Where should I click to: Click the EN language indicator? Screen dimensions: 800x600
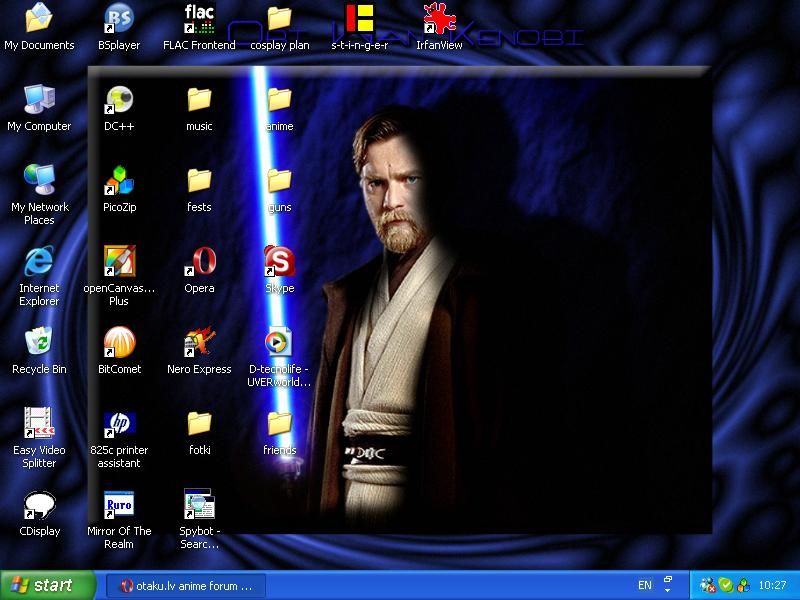click(645, 585)
